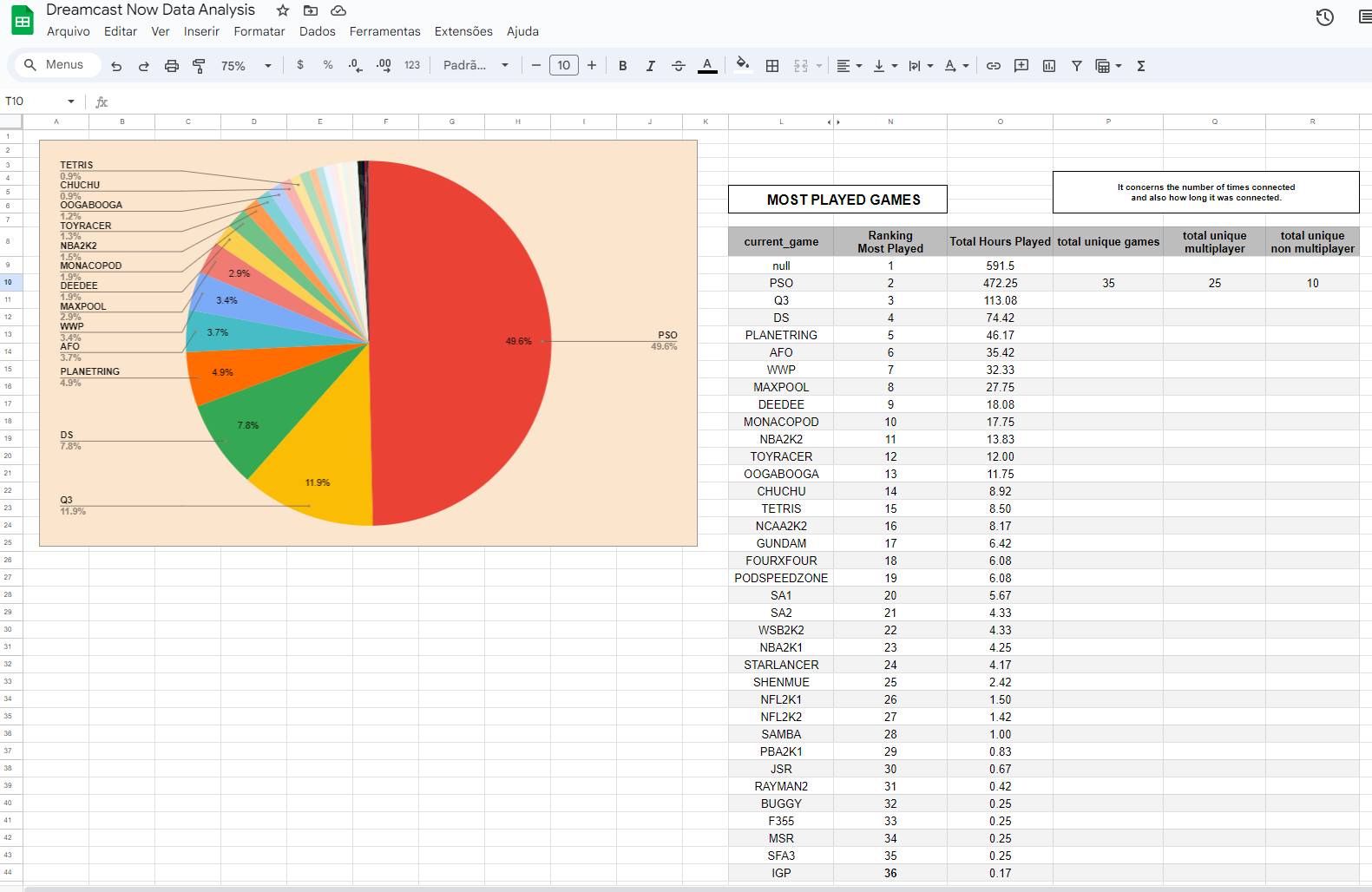Increase font size with plus button

pyautogui.click(x=592, y=65)
